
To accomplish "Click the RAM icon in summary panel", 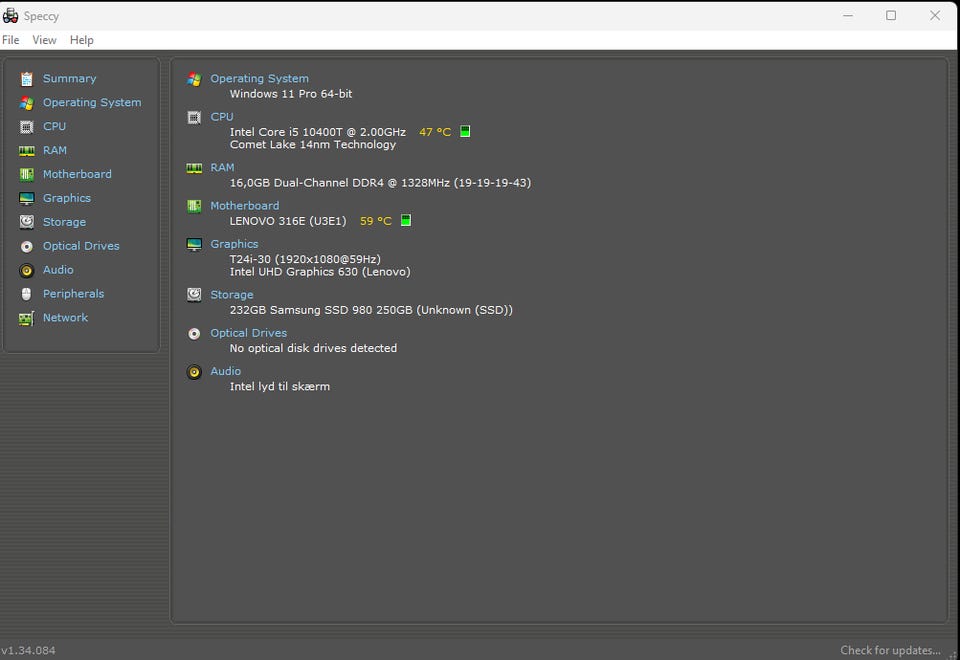I will point(194,168).
